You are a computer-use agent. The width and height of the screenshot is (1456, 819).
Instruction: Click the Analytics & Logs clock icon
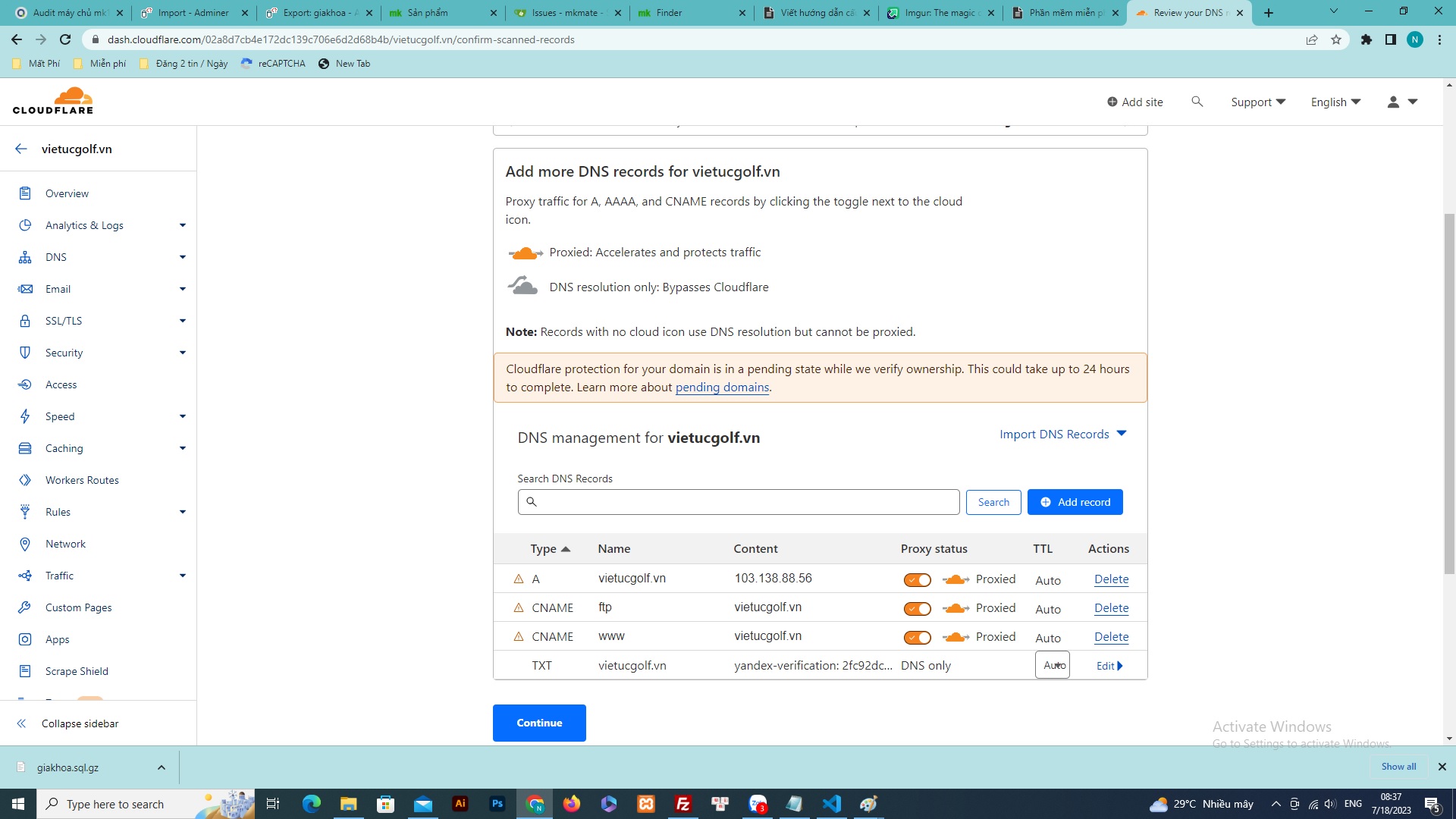25,225
